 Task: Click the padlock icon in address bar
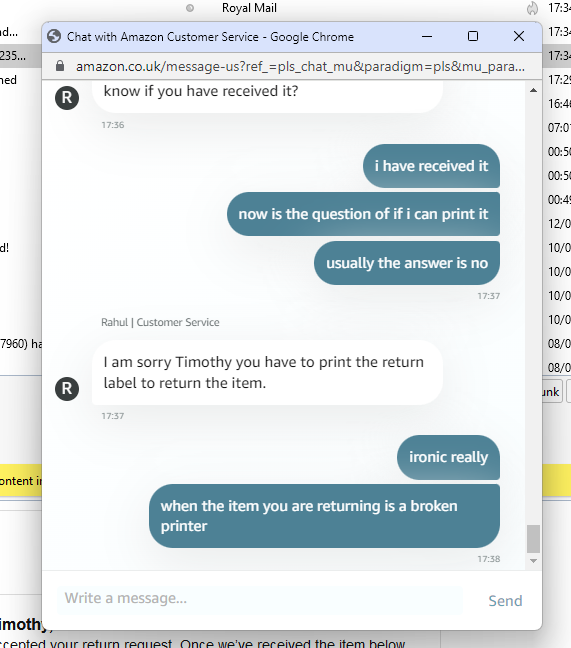(x=60, y=66)
